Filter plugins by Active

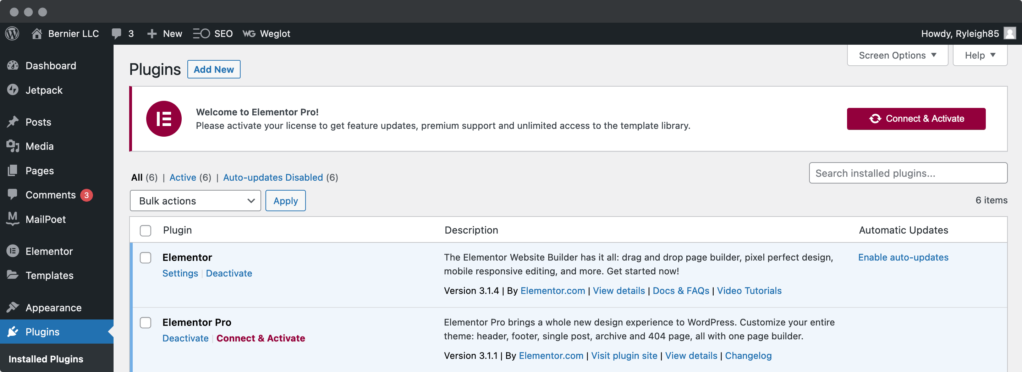tap(182, 177)
